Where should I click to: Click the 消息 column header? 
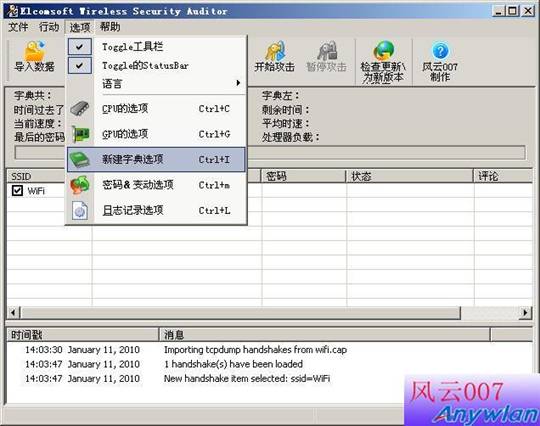(x=324, y=335)
